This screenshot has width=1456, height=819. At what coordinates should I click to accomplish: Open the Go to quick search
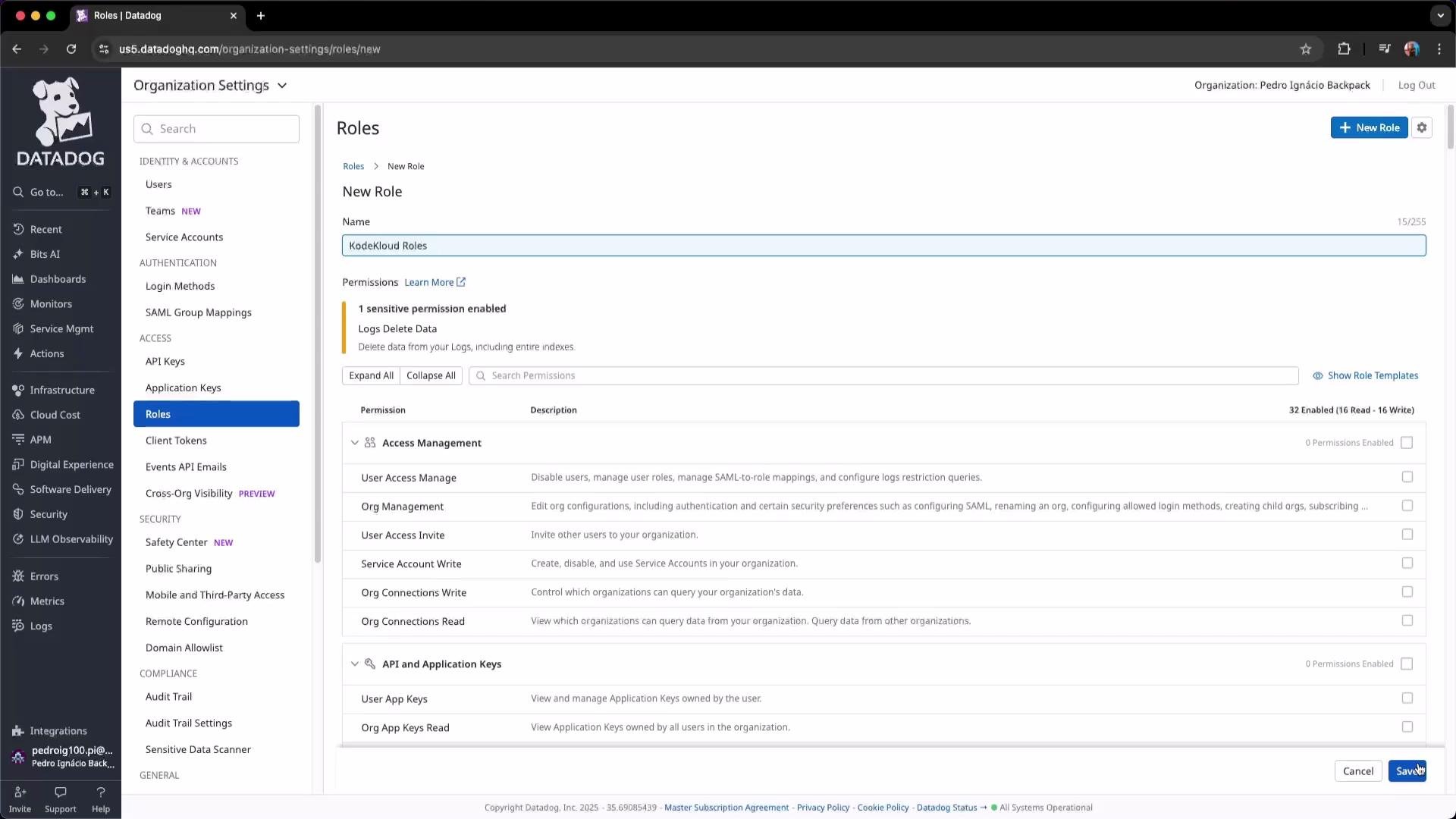[x=61, y=193]
